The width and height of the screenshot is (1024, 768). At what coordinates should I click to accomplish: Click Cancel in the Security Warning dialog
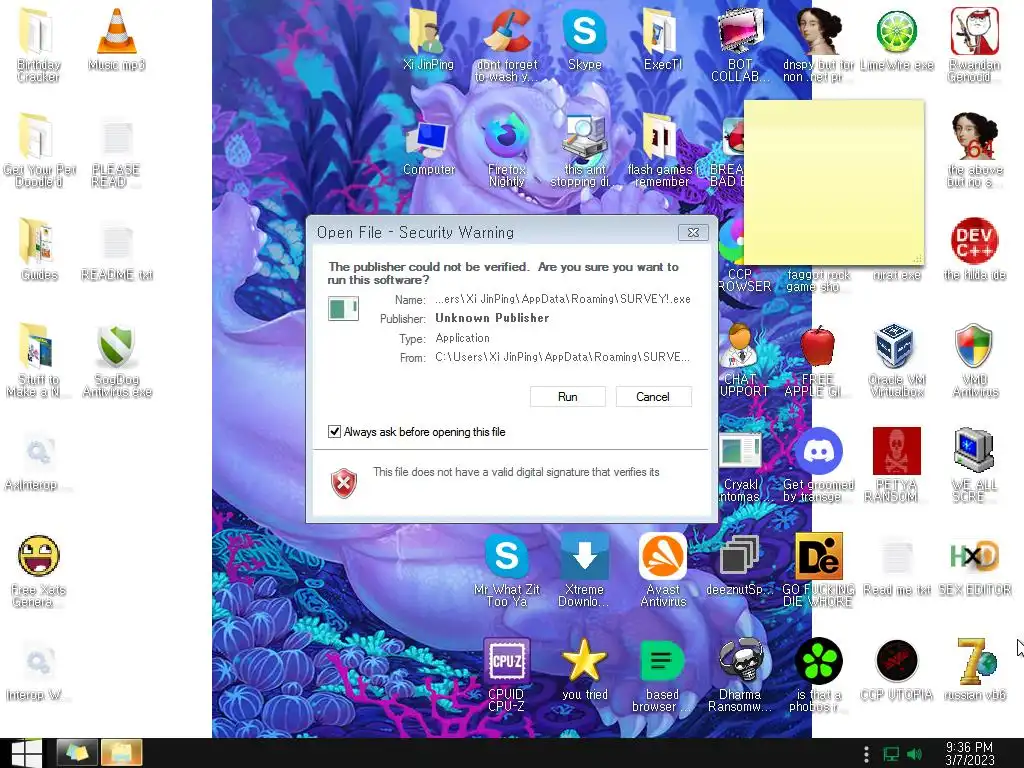653,396
